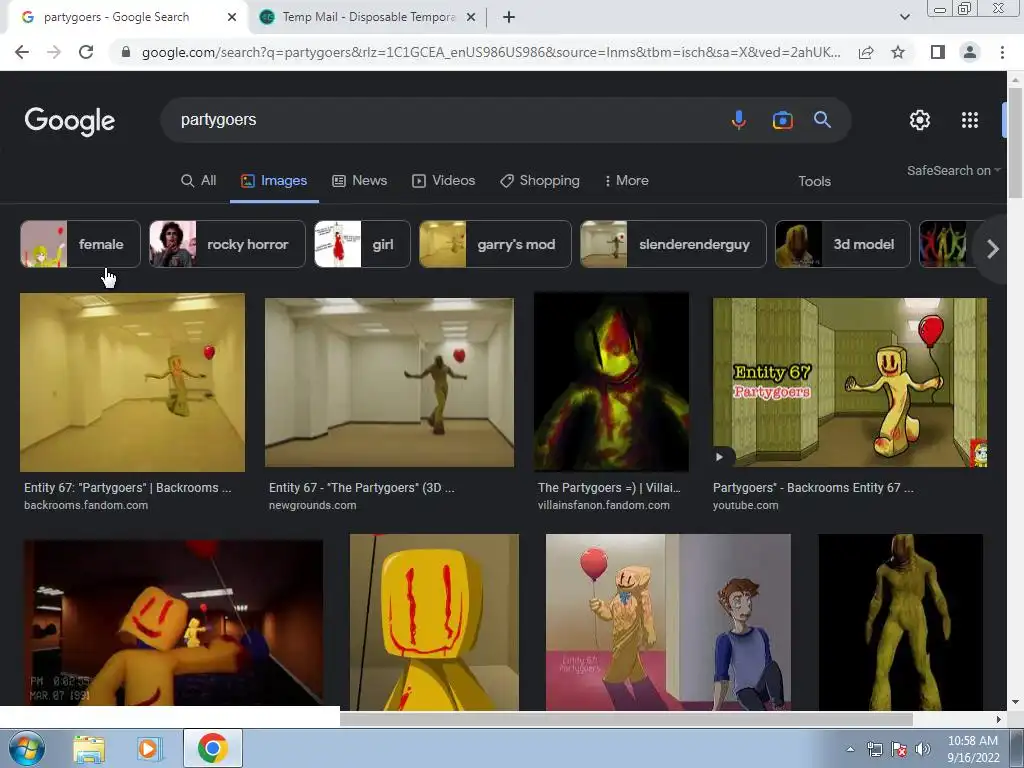Click the backrooms.fandom.com source link
This screenshot has width=1024, height=768.
pyautogui.click(x=86, y=505)
